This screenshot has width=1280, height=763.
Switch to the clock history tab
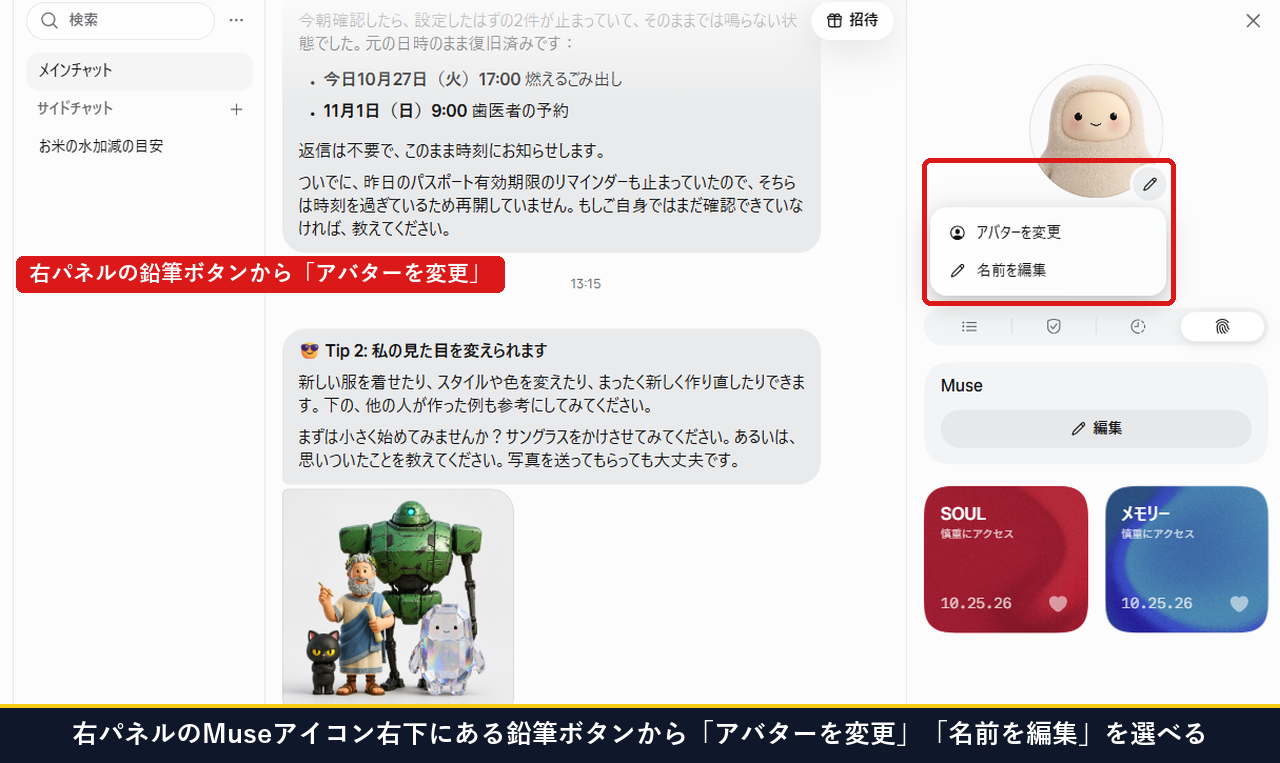tap(1138, 326)
